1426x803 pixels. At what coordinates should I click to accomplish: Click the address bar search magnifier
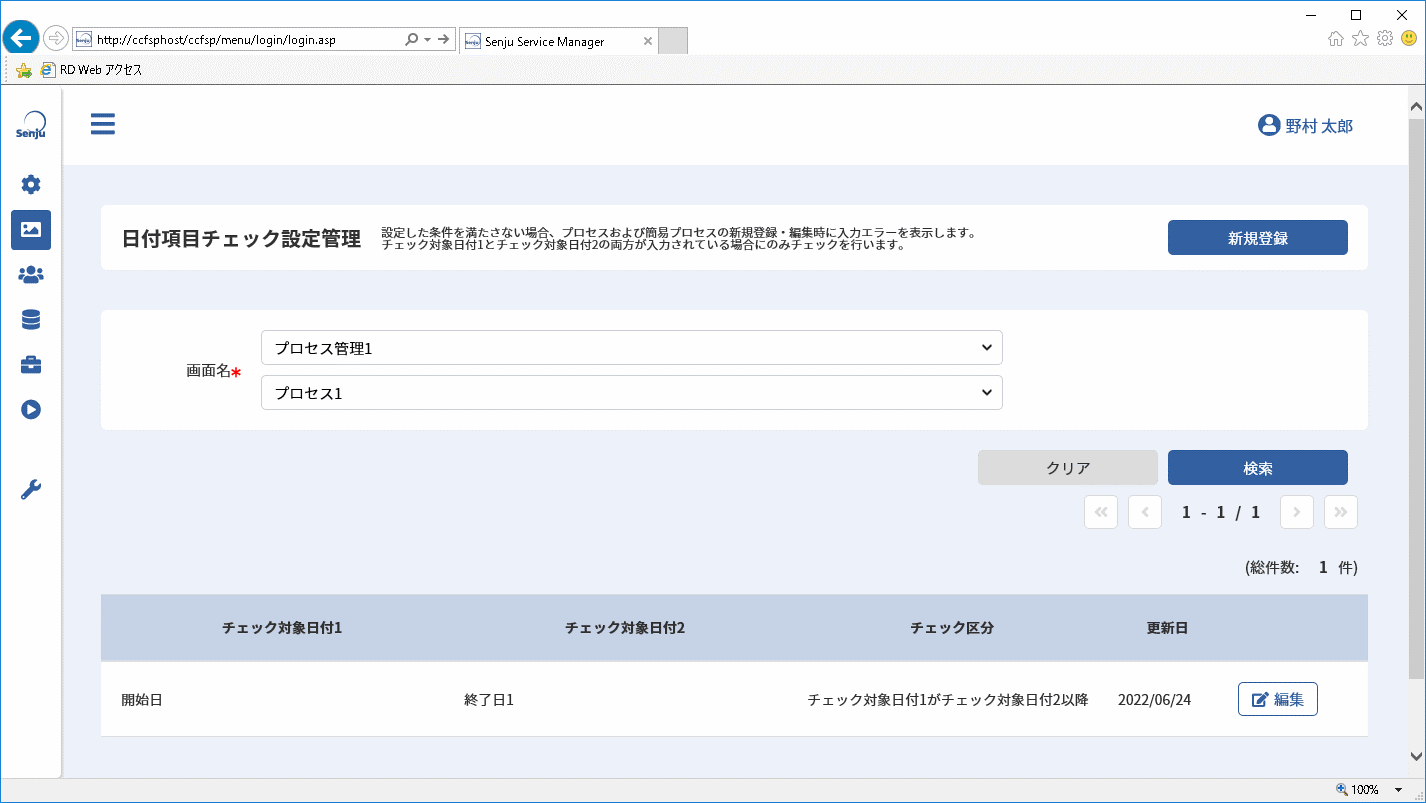[x=411, y=40]
